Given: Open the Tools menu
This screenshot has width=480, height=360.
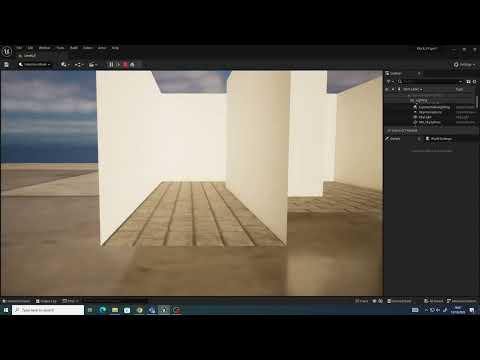Looking at the screenshot, I should point(60,48).
